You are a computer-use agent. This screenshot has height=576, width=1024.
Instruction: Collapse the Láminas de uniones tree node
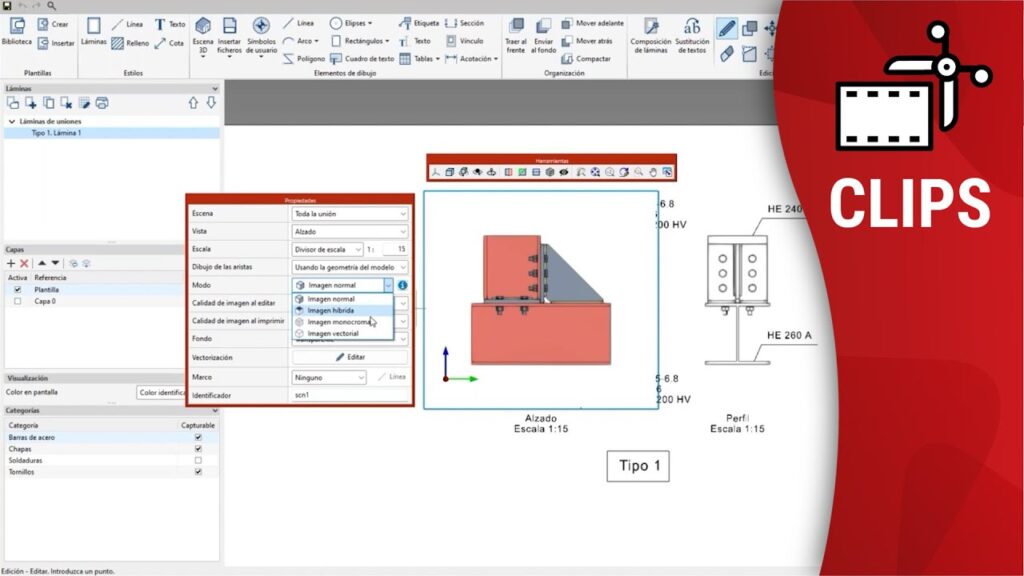[12, 121]
